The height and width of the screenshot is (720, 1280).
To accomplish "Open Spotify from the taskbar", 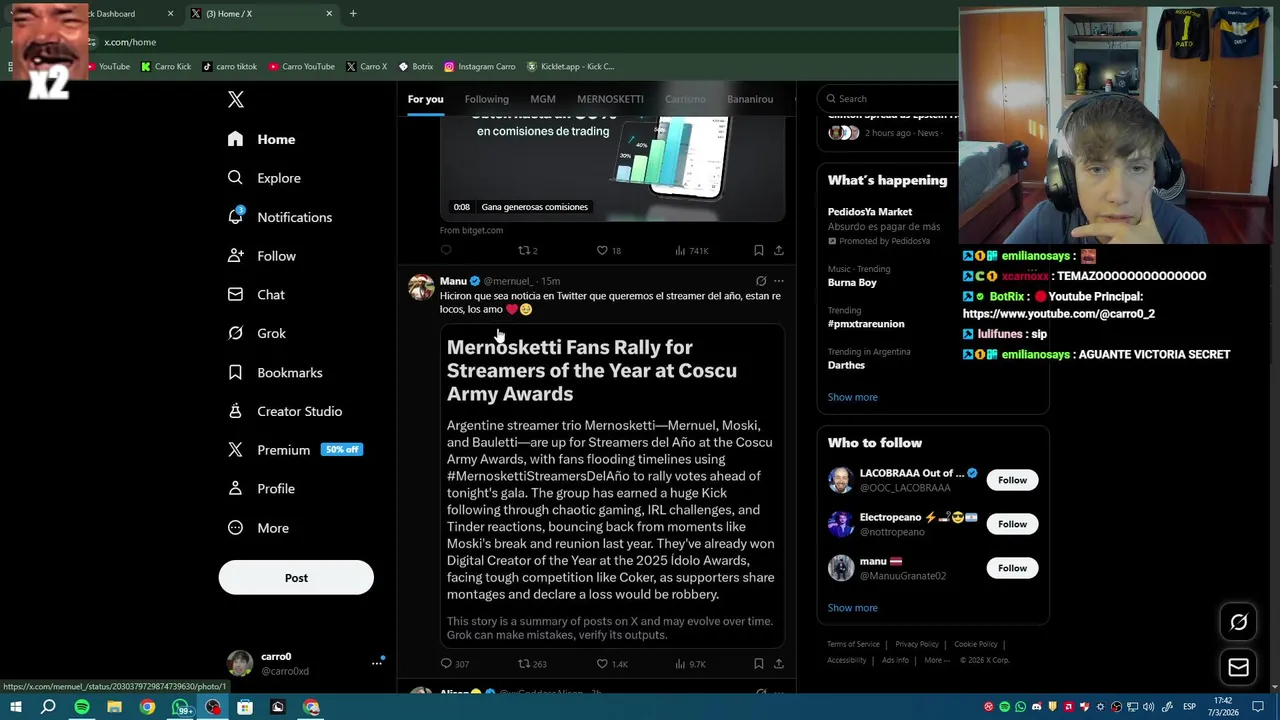I will point(82,707).
